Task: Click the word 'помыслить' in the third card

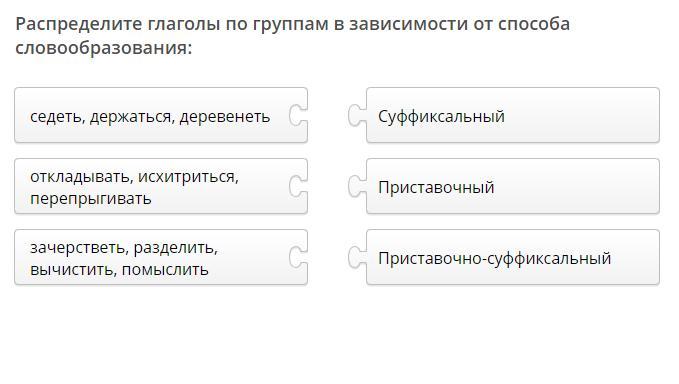Action: coord(165,270)
